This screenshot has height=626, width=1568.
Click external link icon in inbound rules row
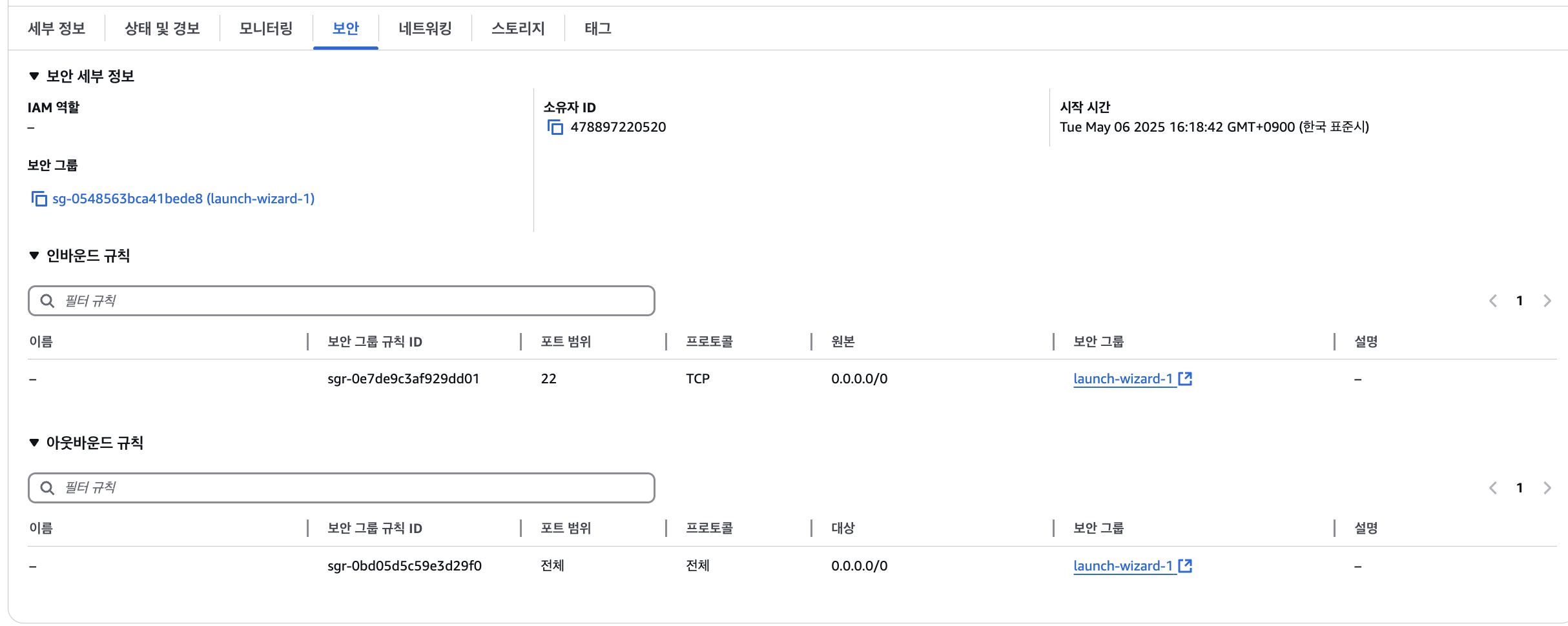tap(1185, 379)
